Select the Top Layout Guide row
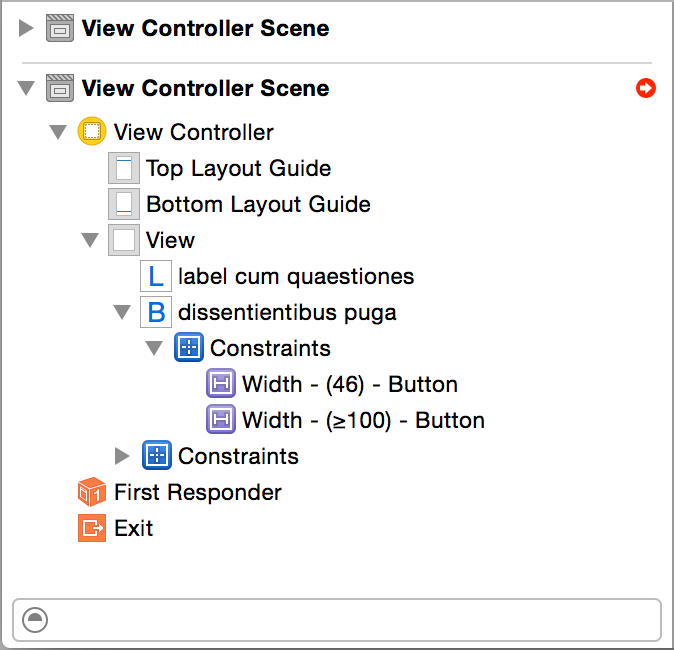The height and width of the screenshot is (650, 674). pyautogui.click(x=238, y=168)
